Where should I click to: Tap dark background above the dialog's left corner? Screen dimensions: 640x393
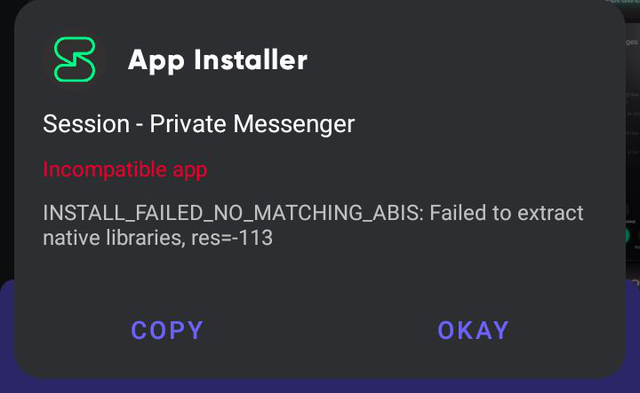point(7,7)
